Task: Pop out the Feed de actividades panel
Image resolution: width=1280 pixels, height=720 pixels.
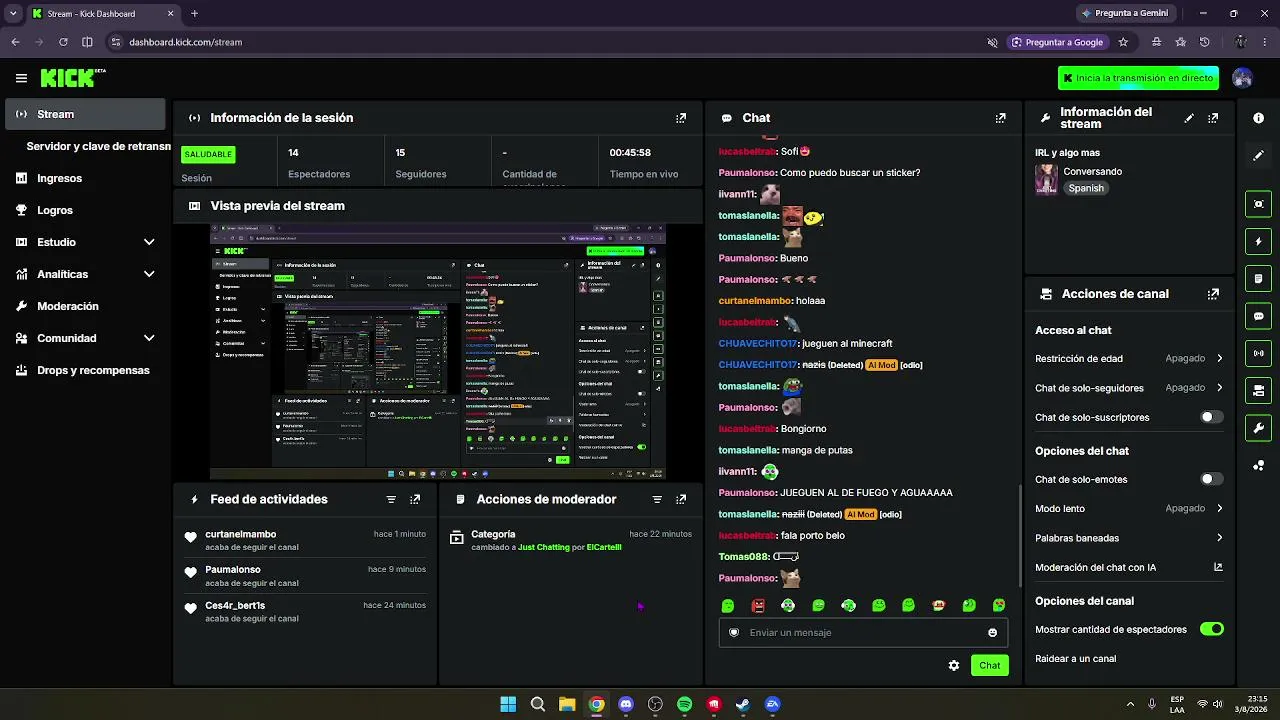Action: 415,499
